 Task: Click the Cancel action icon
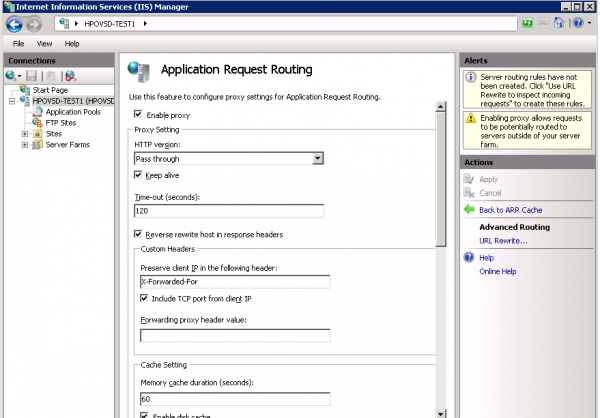pos(469,193)
